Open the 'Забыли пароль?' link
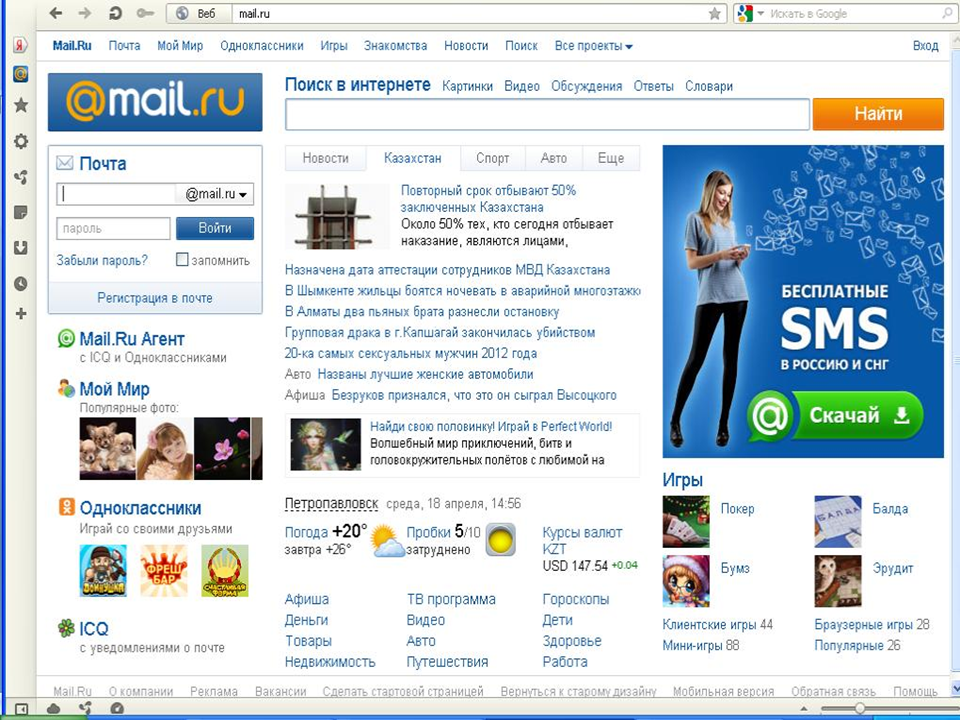 point(102,260)
